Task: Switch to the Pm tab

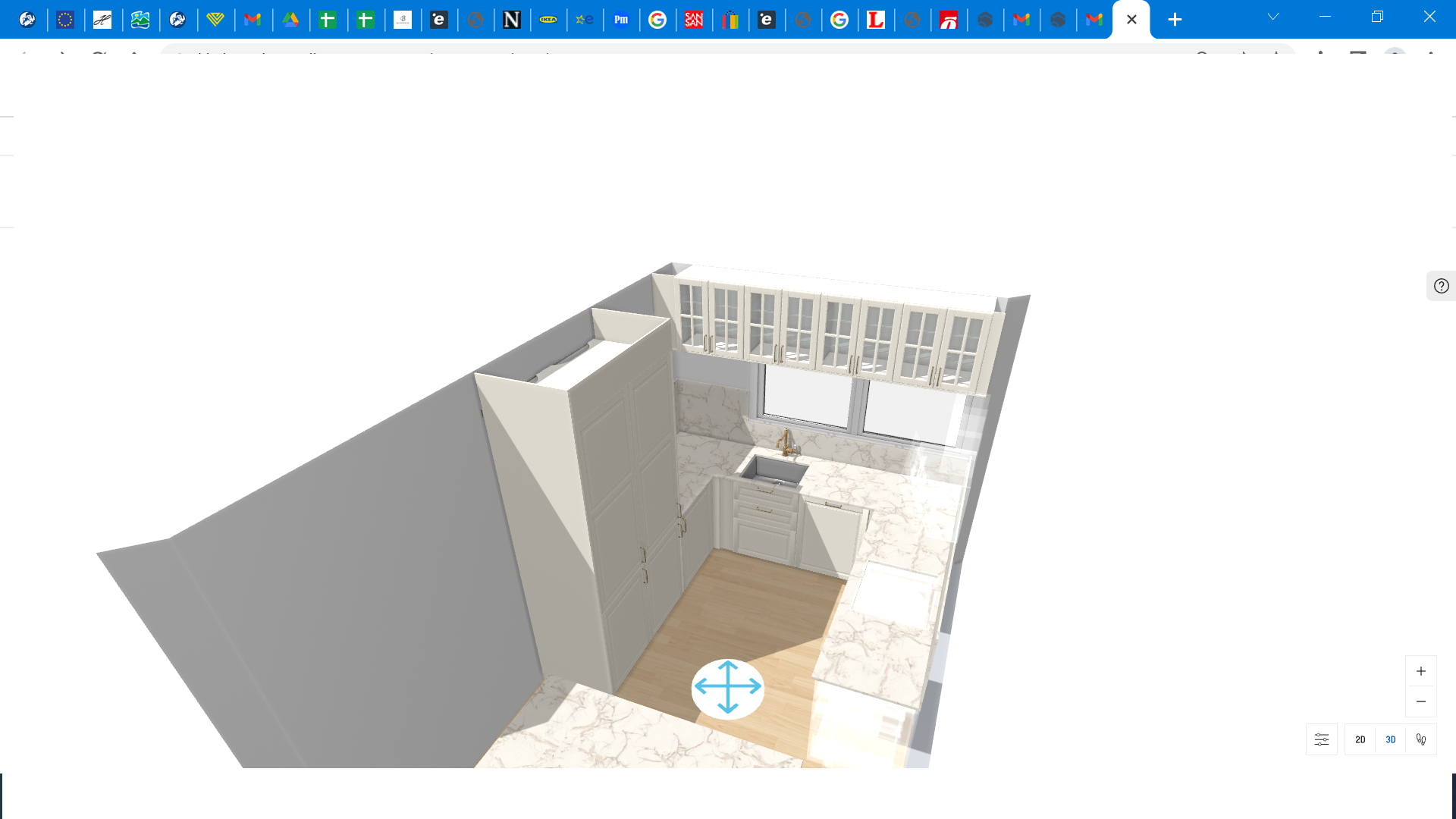Action: [x=621, y=20]
